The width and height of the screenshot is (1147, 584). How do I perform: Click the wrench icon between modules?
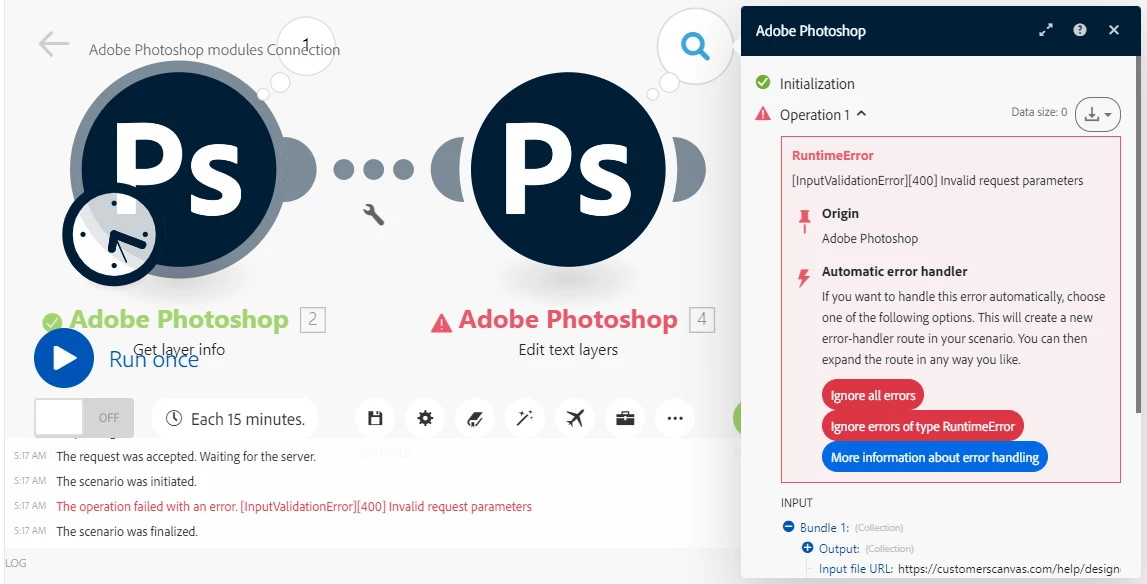point(374,214)
